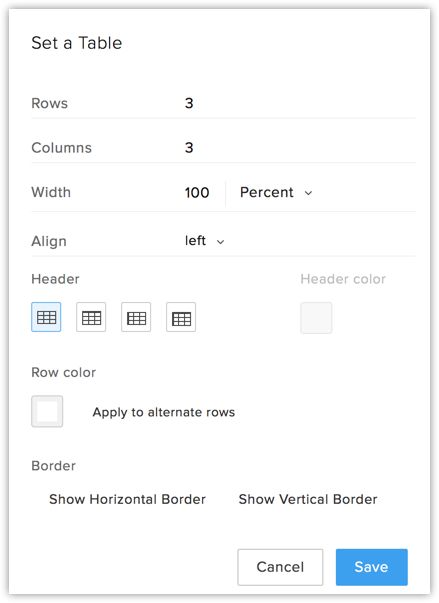Open the Header color swatch
439x603 pixels.
316,318
